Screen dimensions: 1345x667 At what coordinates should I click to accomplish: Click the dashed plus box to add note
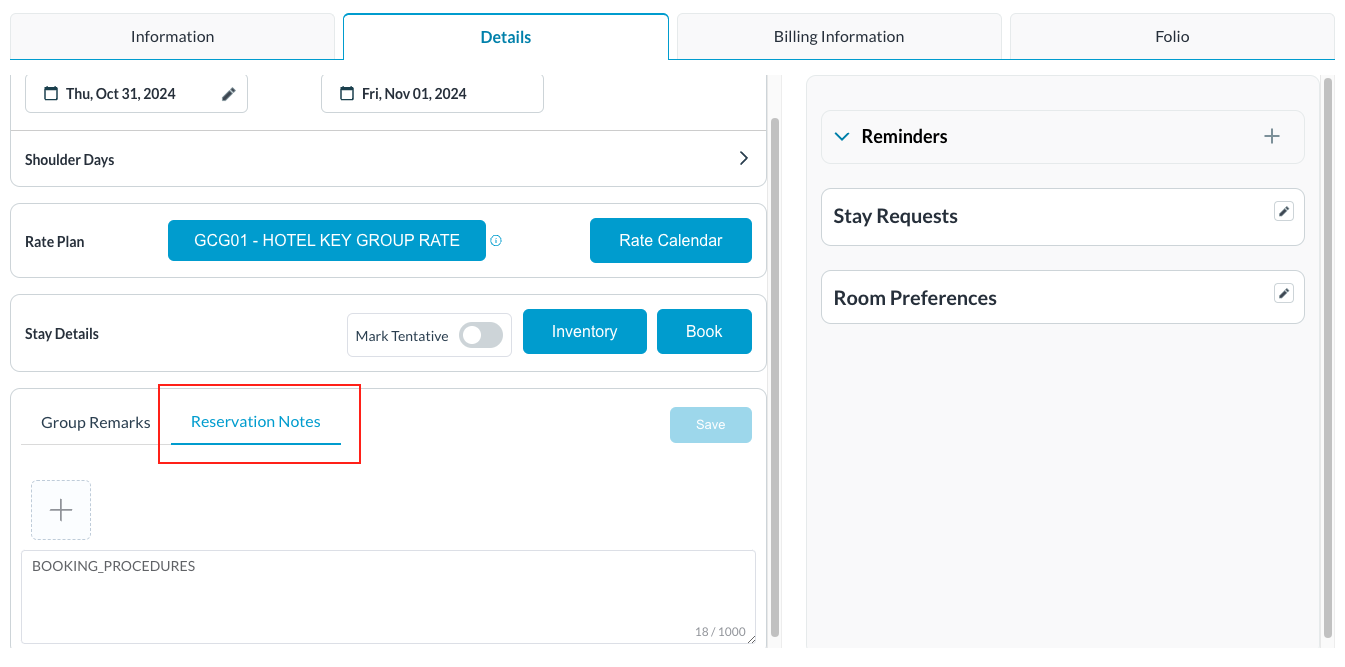(x=61, y=510)
